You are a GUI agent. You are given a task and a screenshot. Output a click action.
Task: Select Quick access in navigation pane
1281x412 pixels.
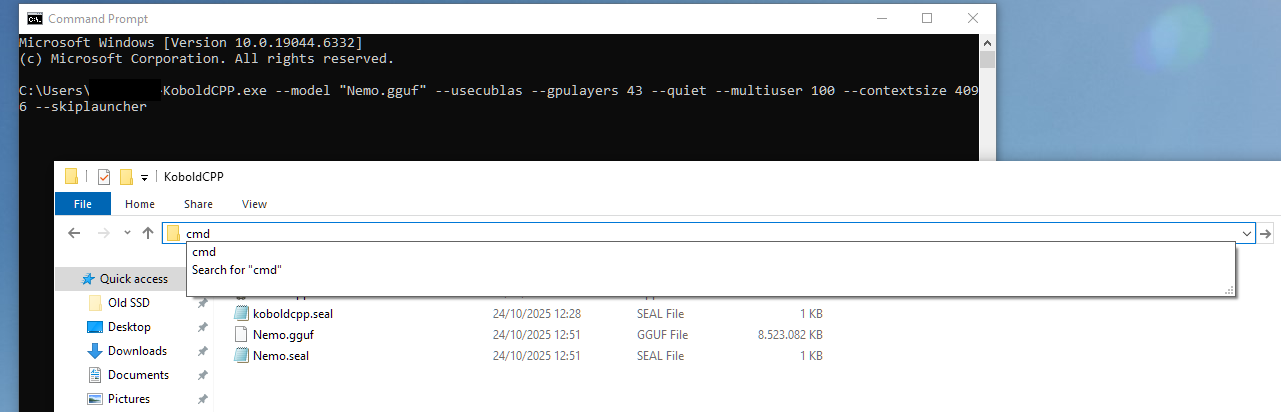[x=133, y=279]
